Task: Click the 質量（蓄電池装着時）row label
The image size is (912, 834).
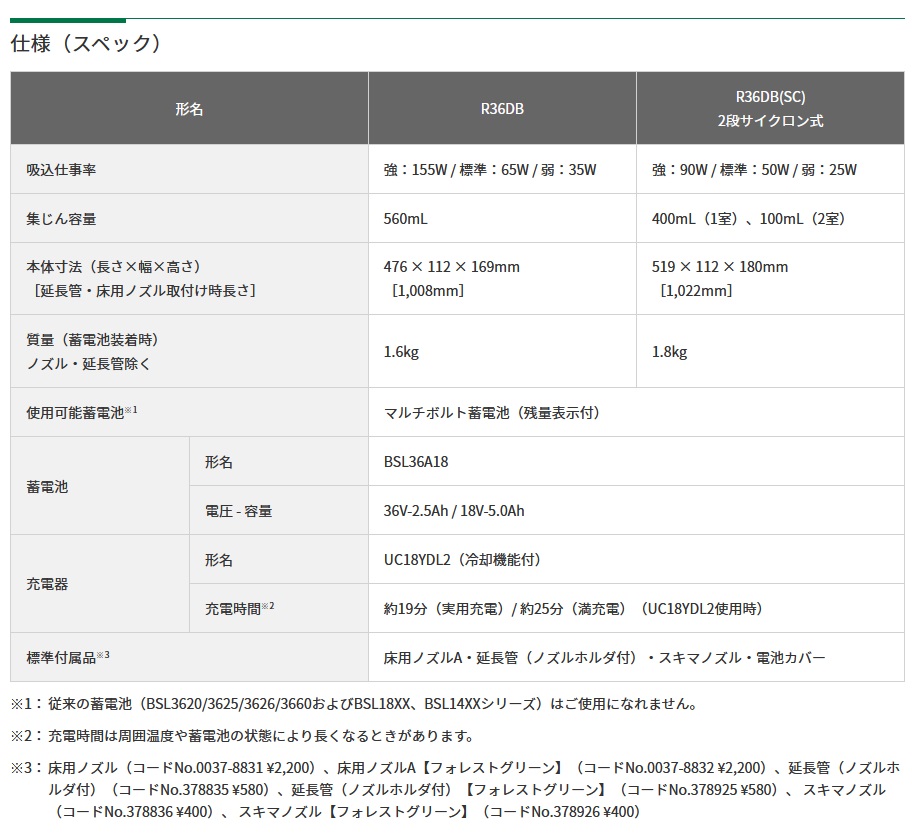Action: tap(189, 351)
